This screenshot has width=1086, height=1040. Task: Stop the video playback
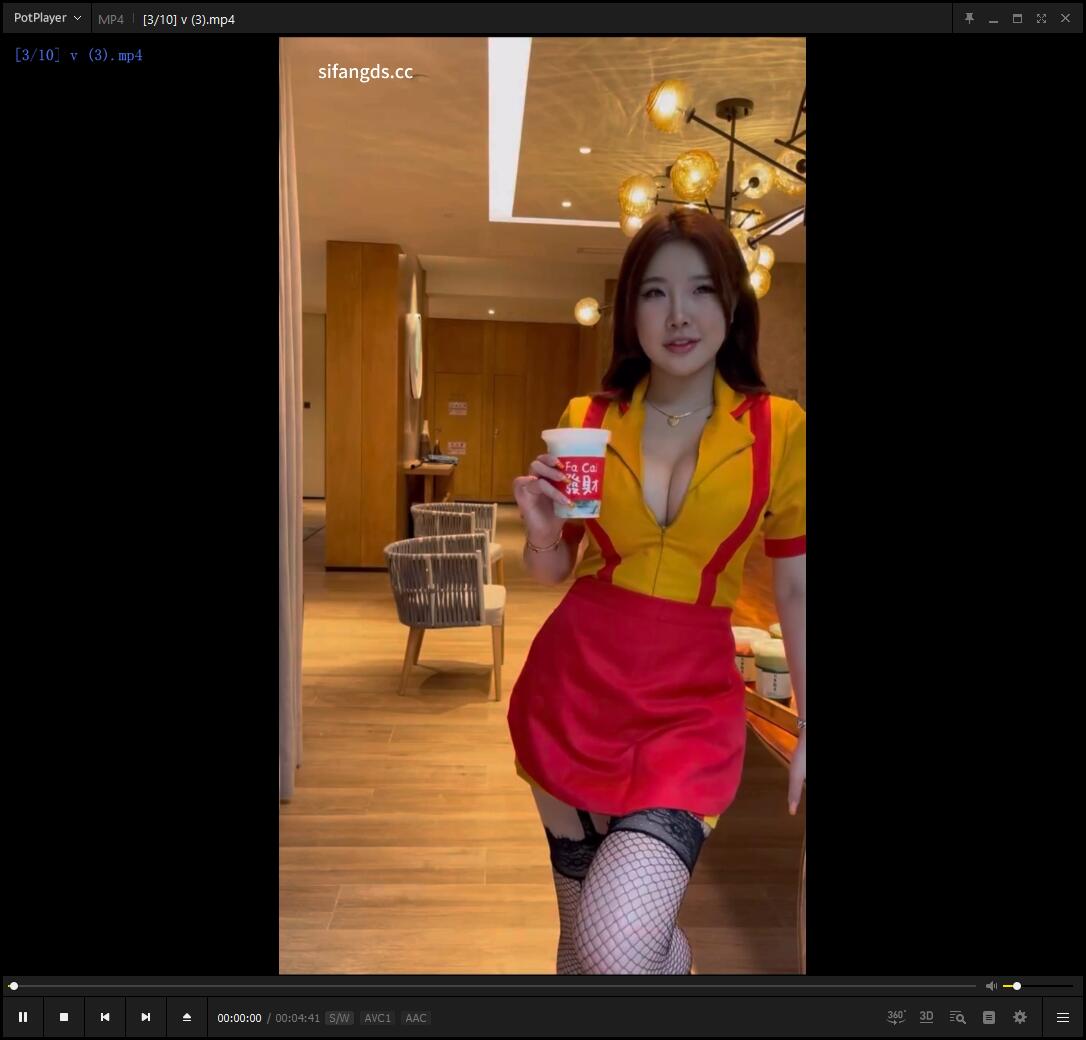coord(64,1017)
